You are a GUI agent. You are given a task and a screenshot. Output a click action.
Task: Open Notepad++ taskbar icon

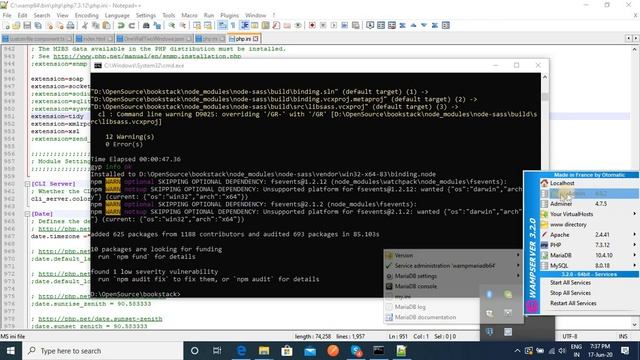coord(402,351)
